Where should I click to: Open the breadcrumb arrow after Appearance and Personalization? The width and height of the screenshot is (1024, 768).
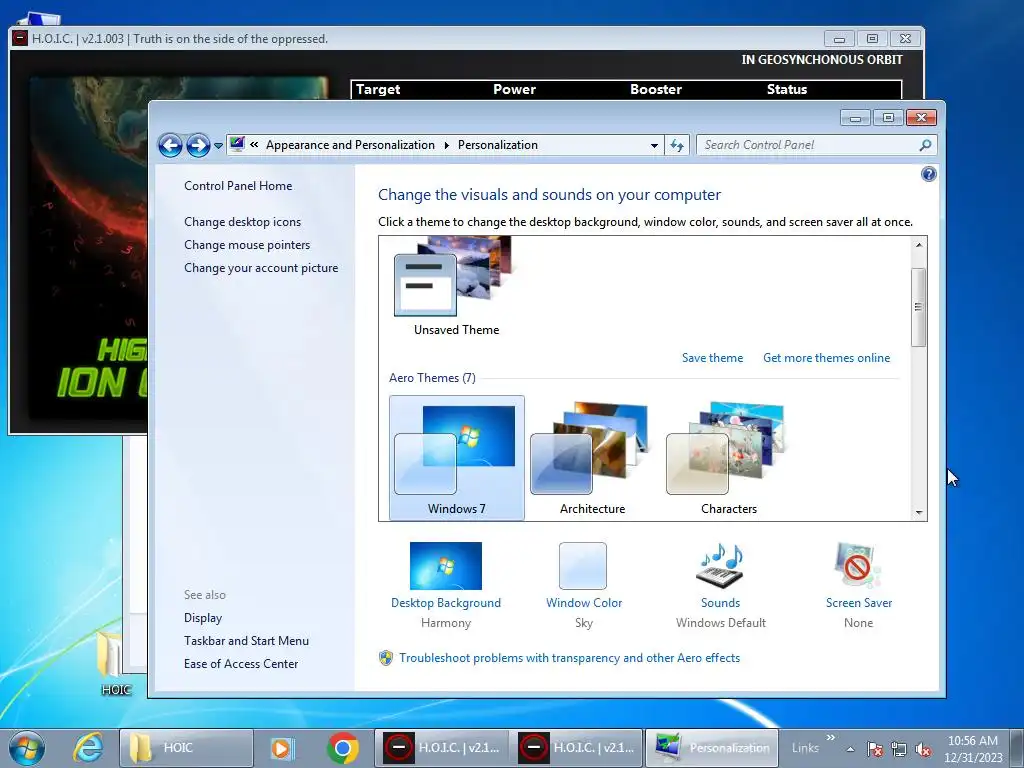coord(447,145)
